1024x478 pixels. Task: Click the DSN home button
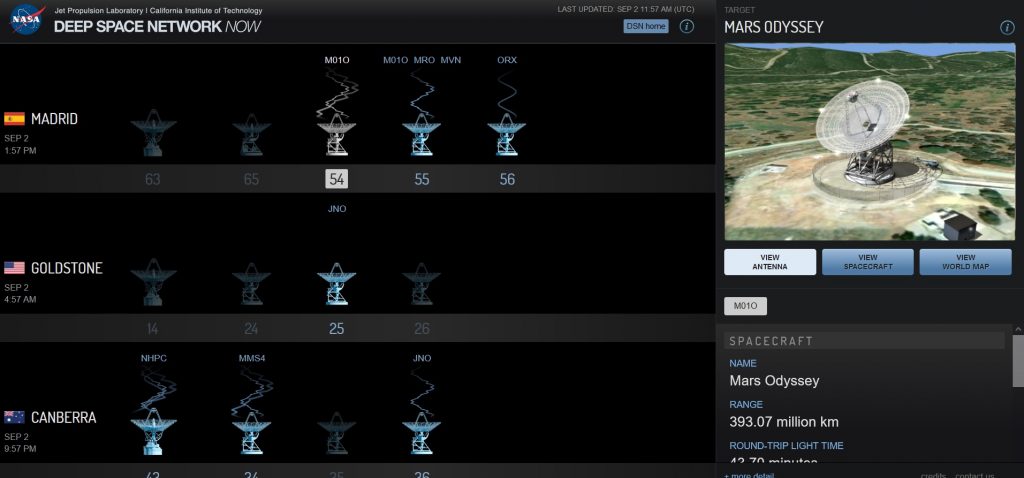tap(646, 26)
